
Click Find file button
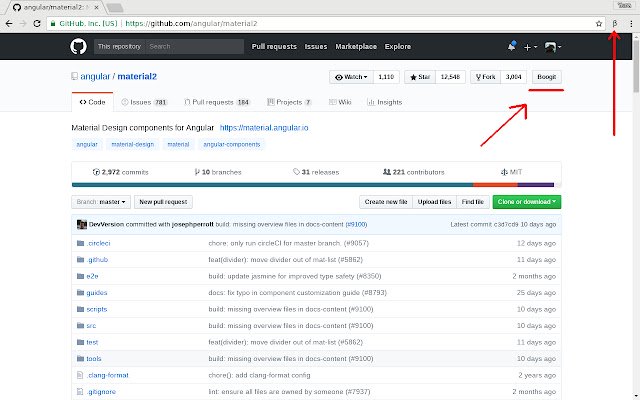tap(473, 202)
